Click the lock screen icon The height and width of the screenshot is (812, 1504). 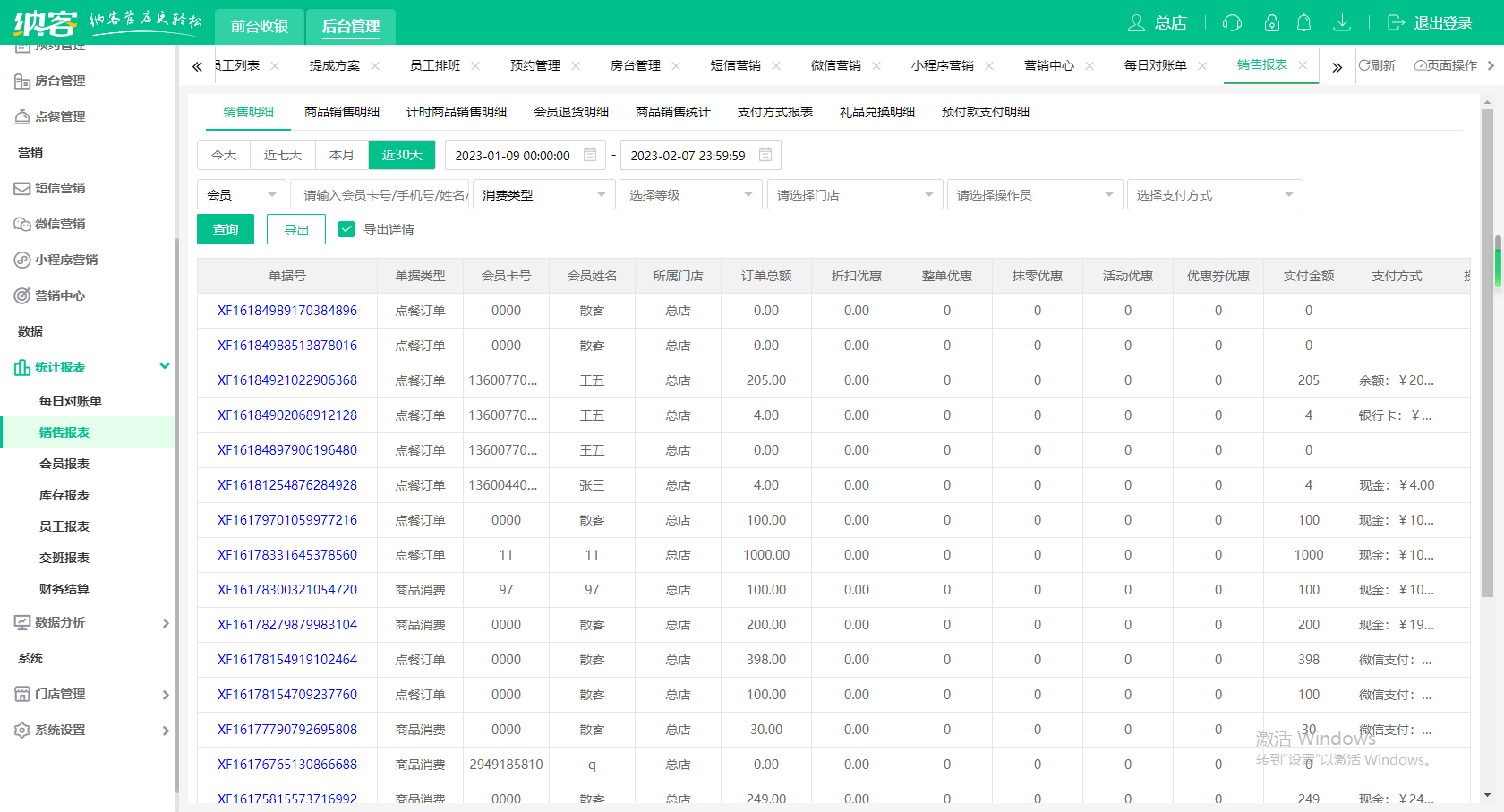coord(1271,23)
